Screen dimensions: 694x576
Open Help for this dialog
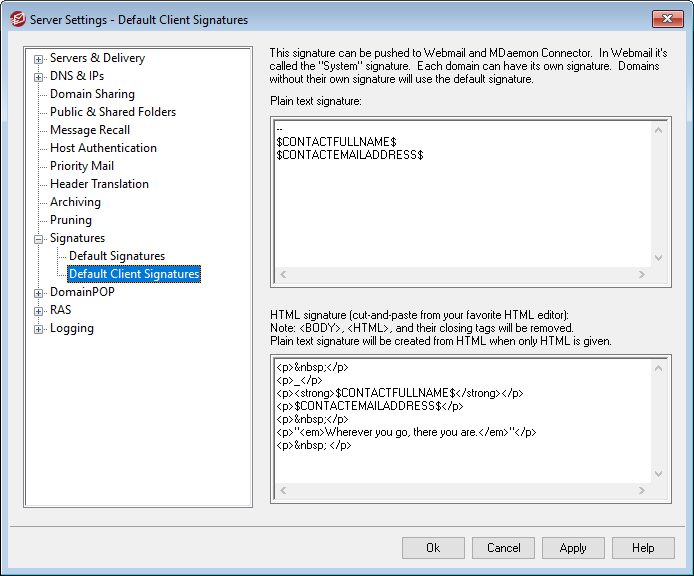(x=643, y=548)
